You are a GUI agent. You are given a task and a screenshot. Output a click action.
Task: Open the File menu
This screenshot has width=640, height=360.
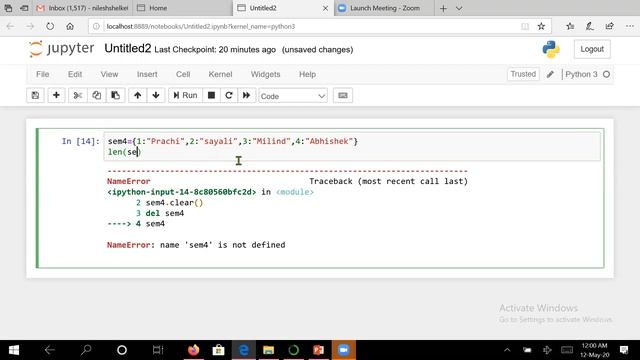42,74
